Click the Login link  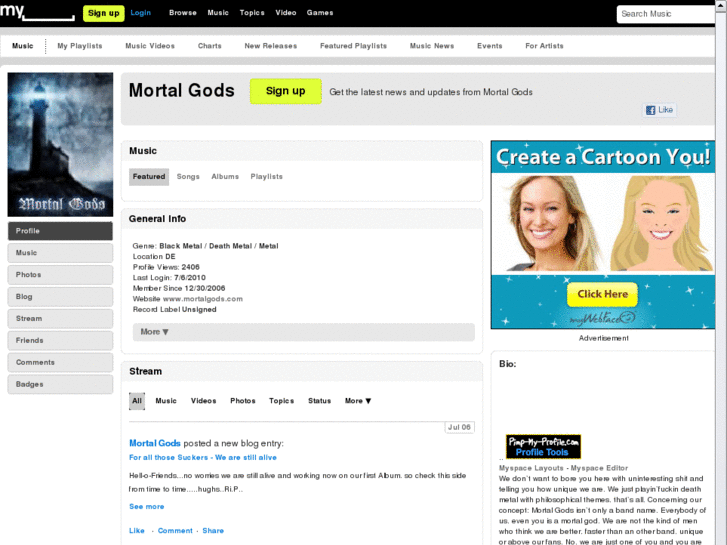140,13
